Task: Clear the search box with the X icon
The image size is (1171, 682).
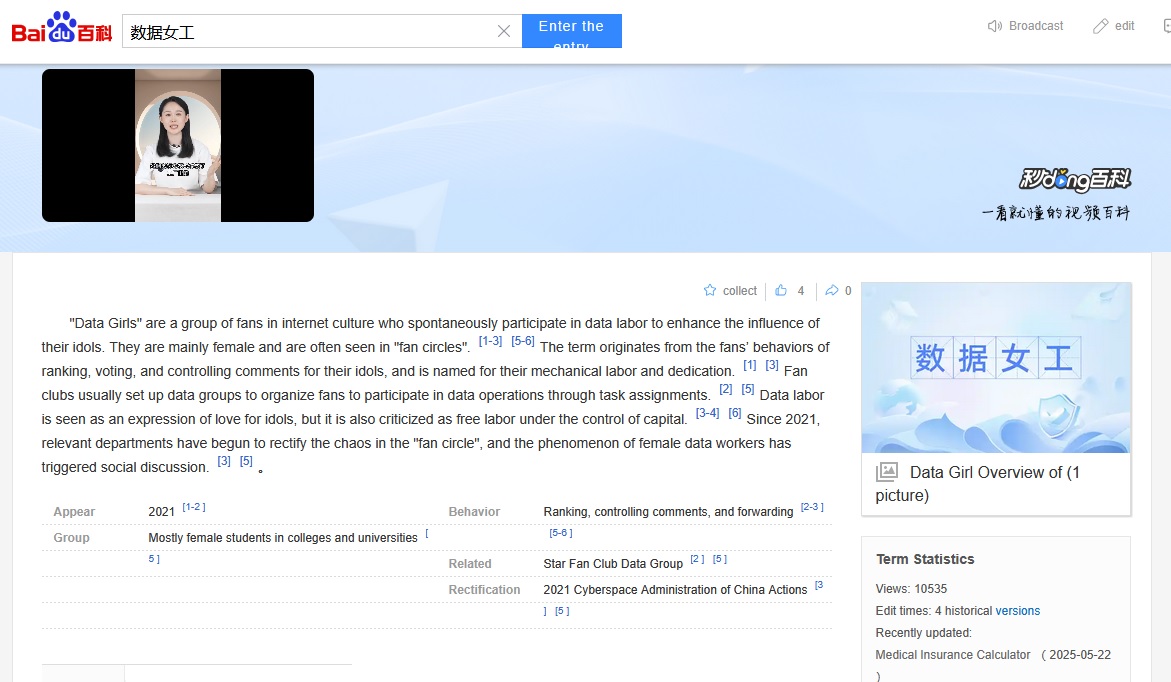Action: [504, 31]
